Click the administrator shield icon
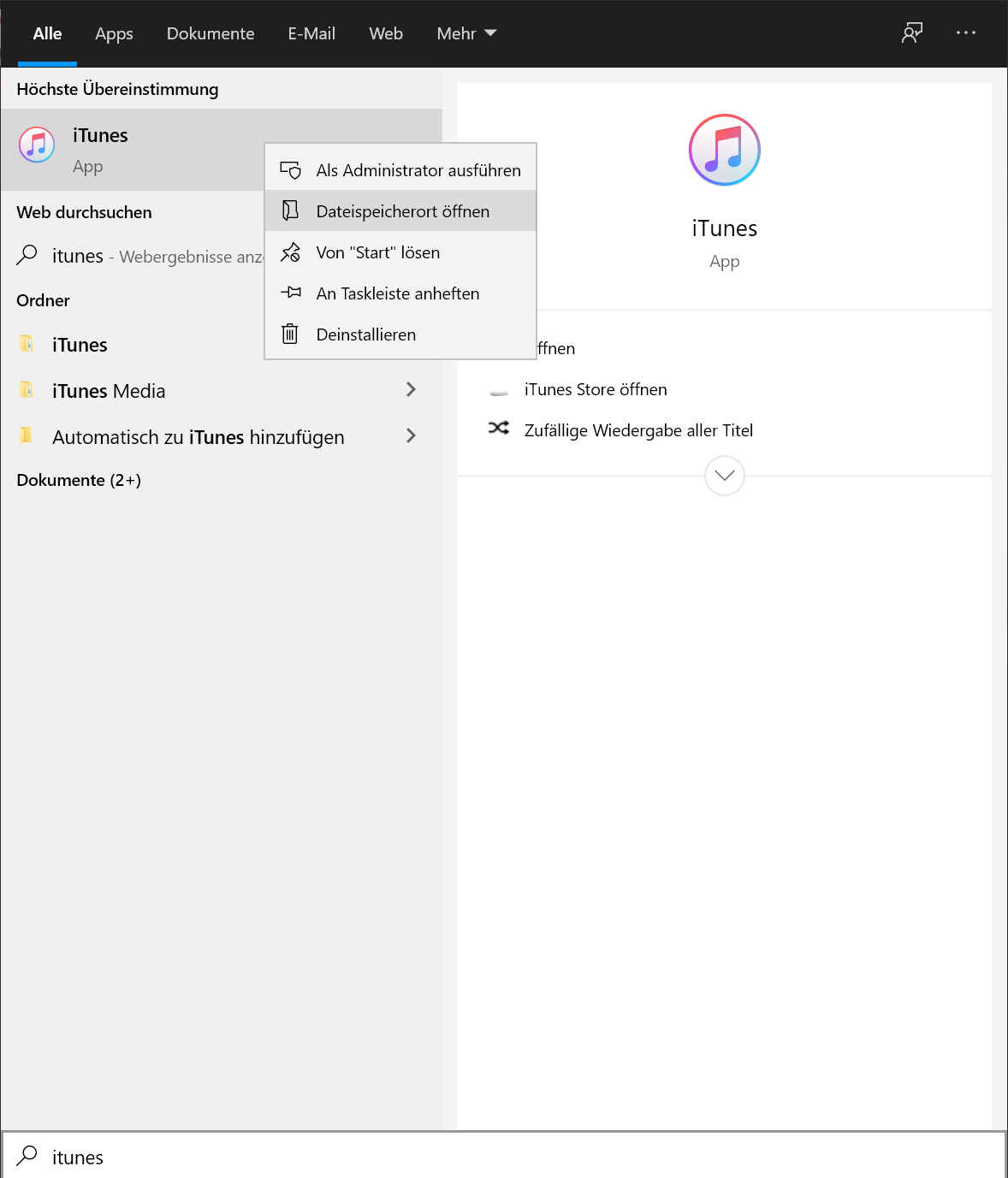 click(291, 170)
